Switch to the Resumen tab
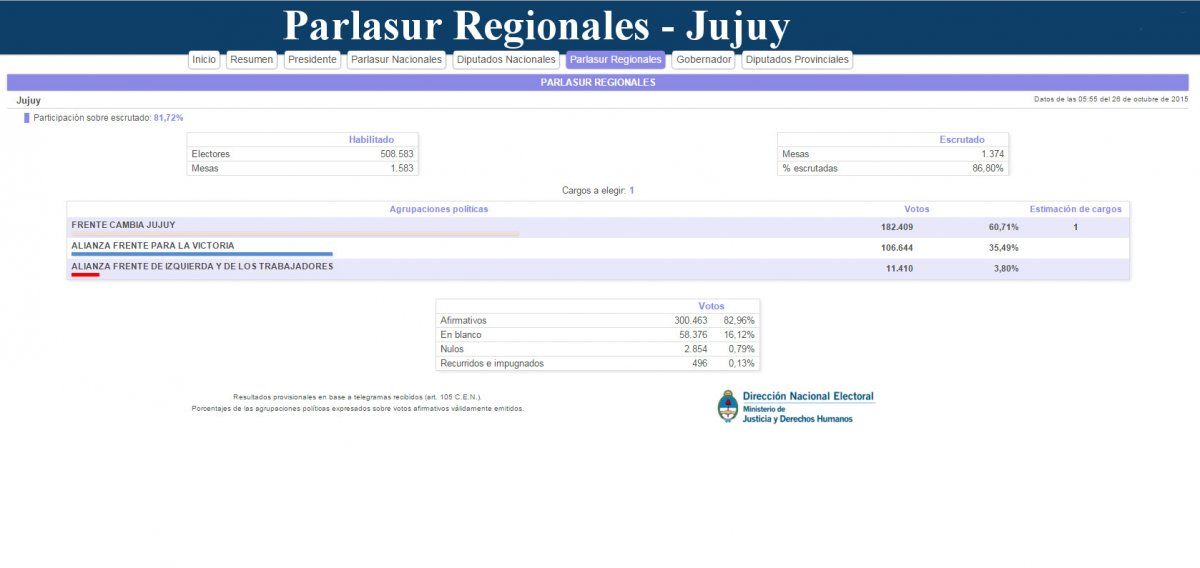The width and height of the screenshot is (1200, 568). click(251, 60)
